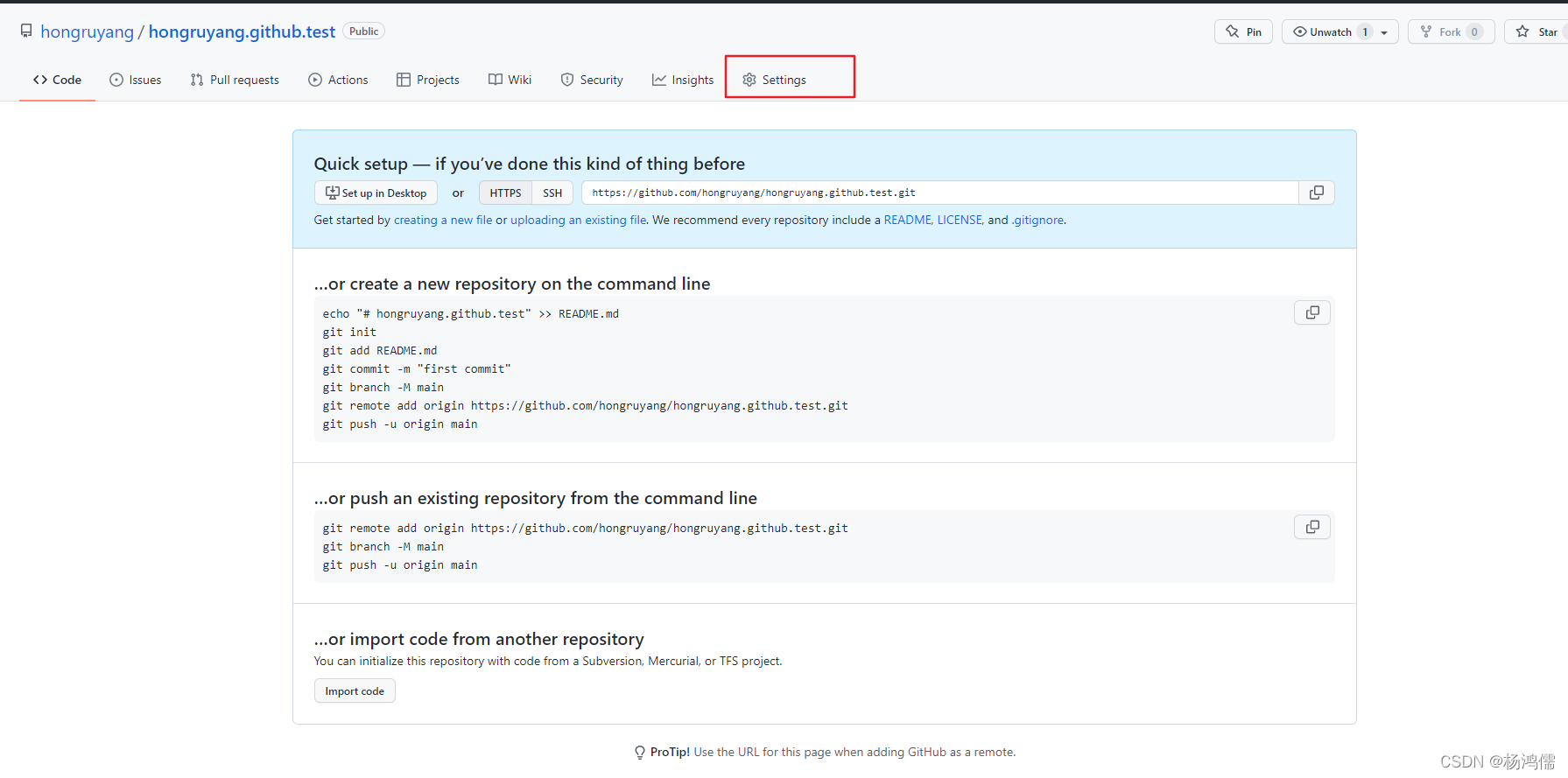Select the SSH clone option
This screenshot has height=778, width=1568.
point(552,193)
